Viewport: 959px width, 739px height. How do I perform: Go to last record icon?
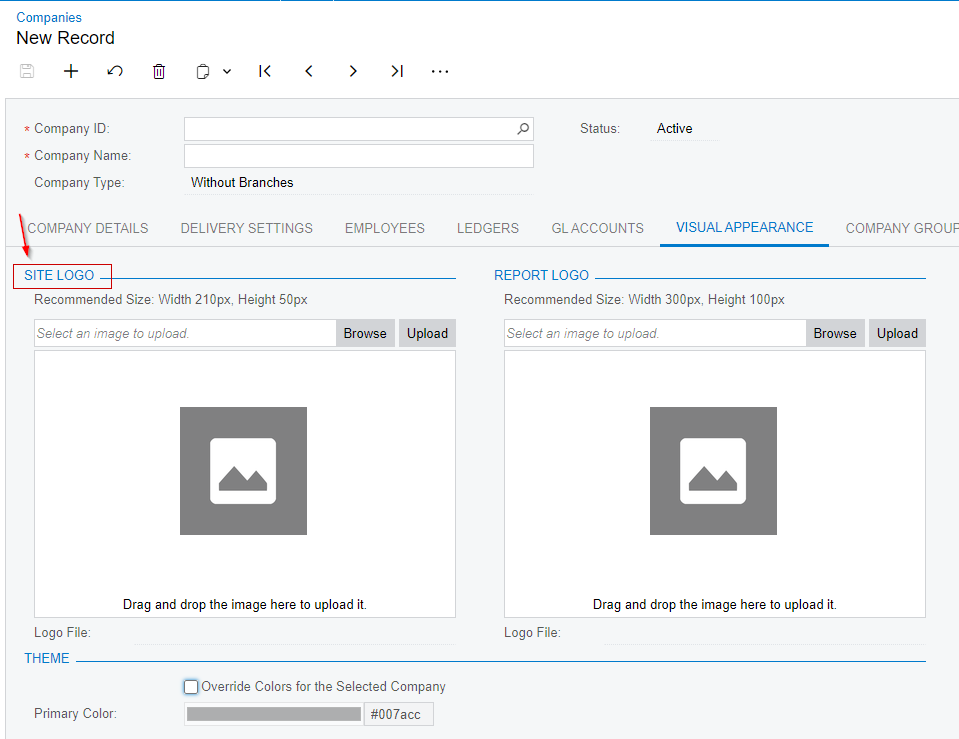[x=397, y=71]
